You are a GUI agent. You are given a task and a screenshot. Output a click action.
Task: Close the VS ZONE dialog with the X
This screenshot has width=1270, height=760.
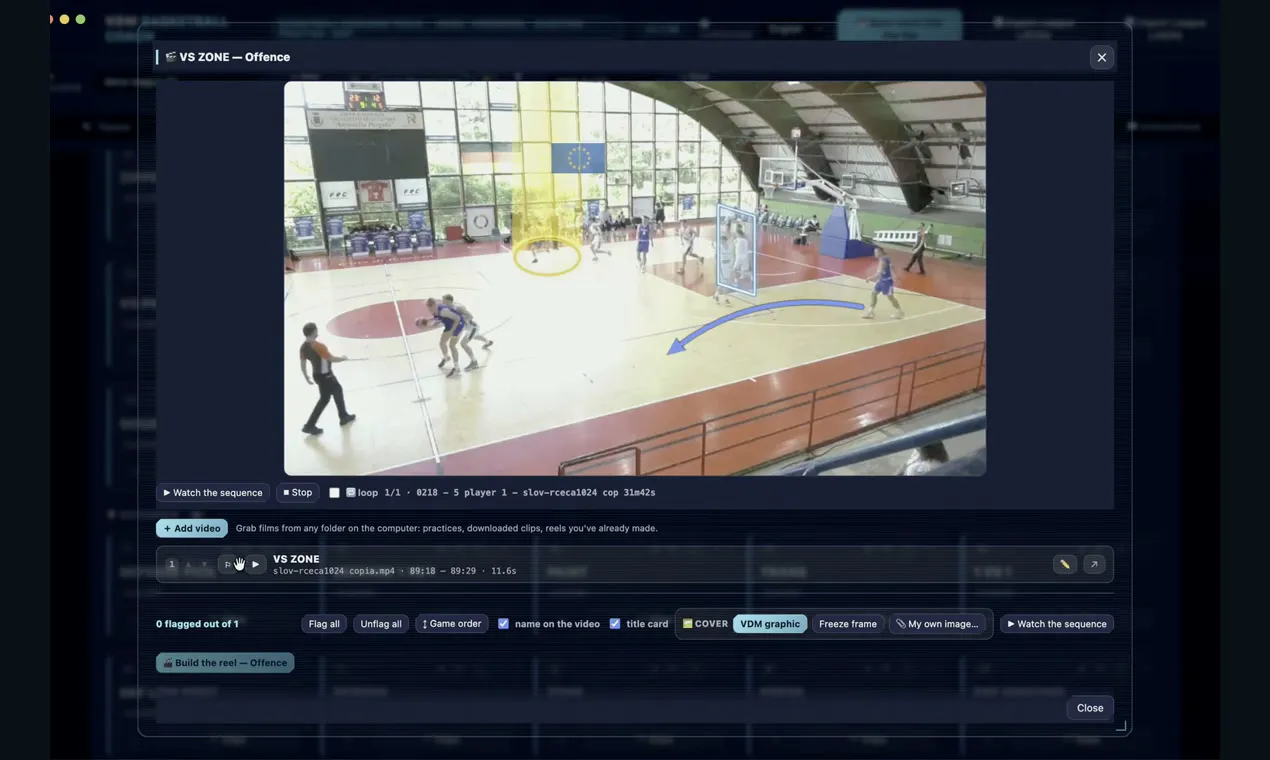[x=1101, y=57]
